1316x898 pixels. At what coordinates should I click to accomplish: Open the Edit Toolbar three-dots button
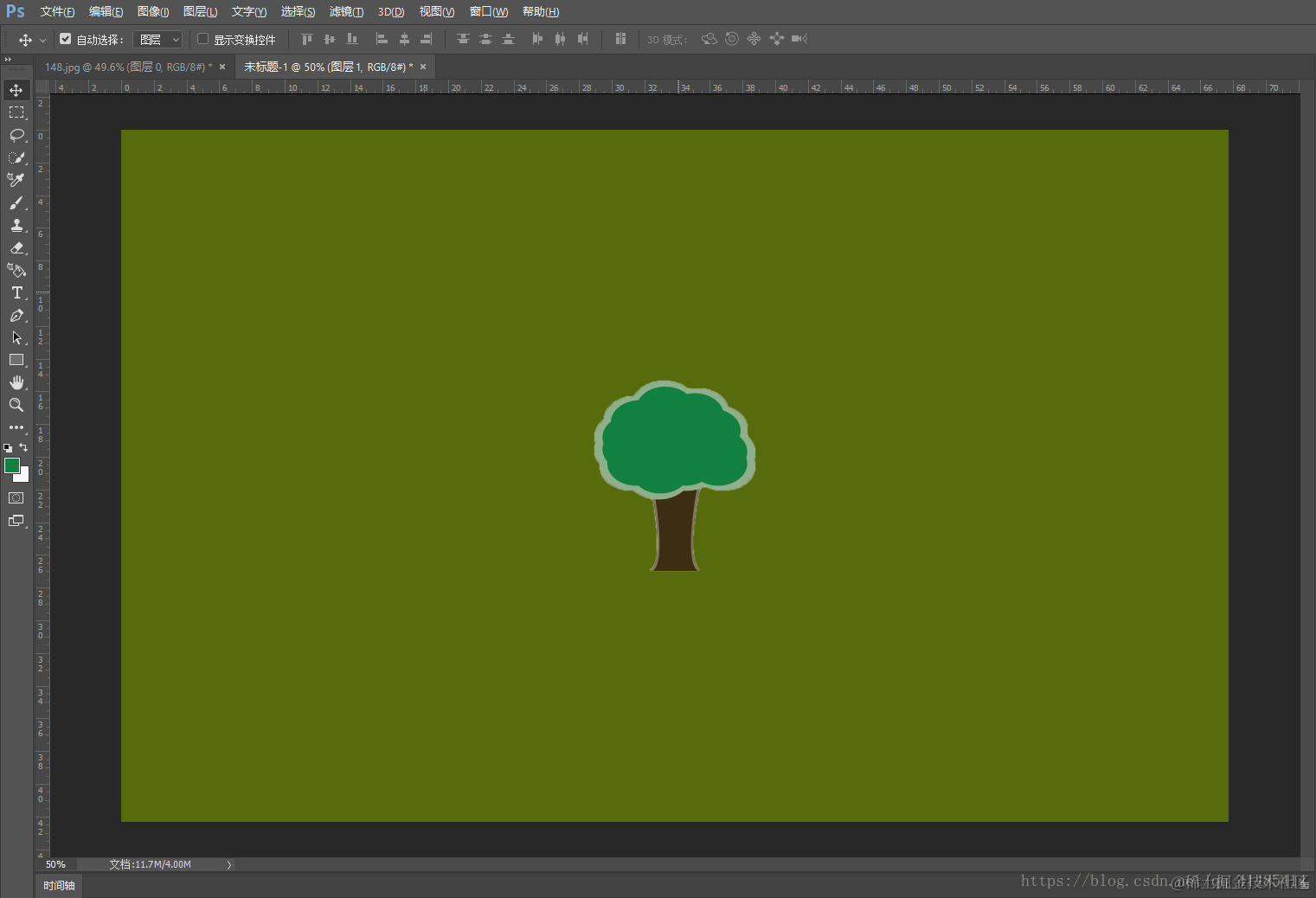16,427
